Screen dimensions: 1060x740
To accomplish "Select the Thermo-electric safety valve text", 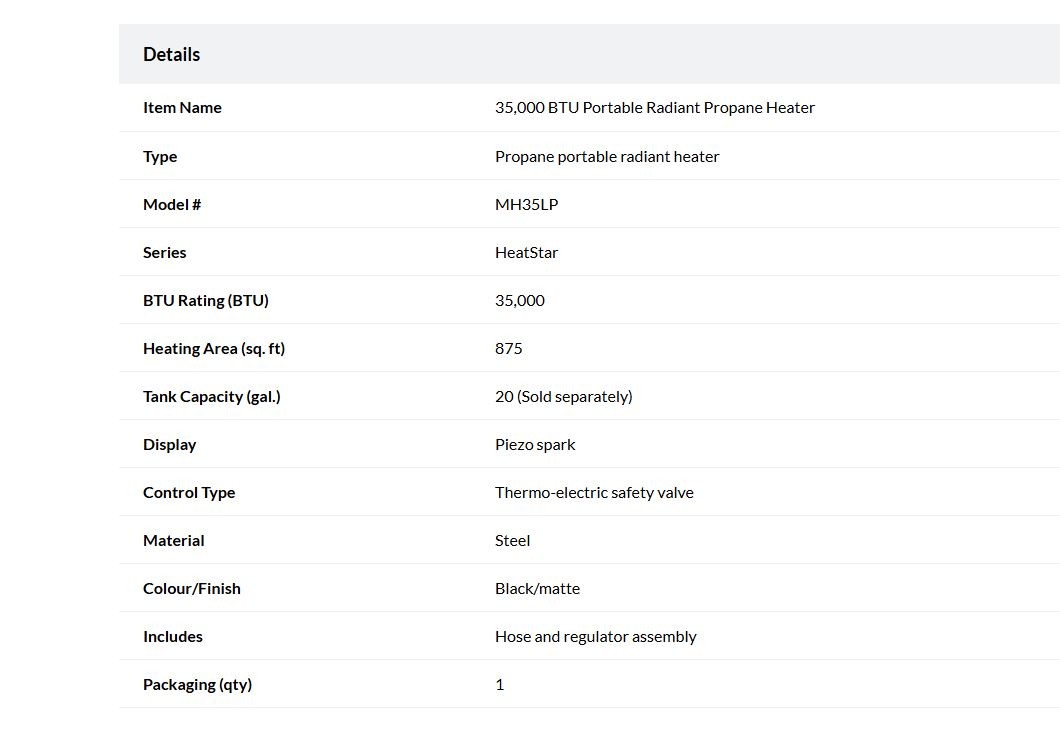I will (594, 492).
